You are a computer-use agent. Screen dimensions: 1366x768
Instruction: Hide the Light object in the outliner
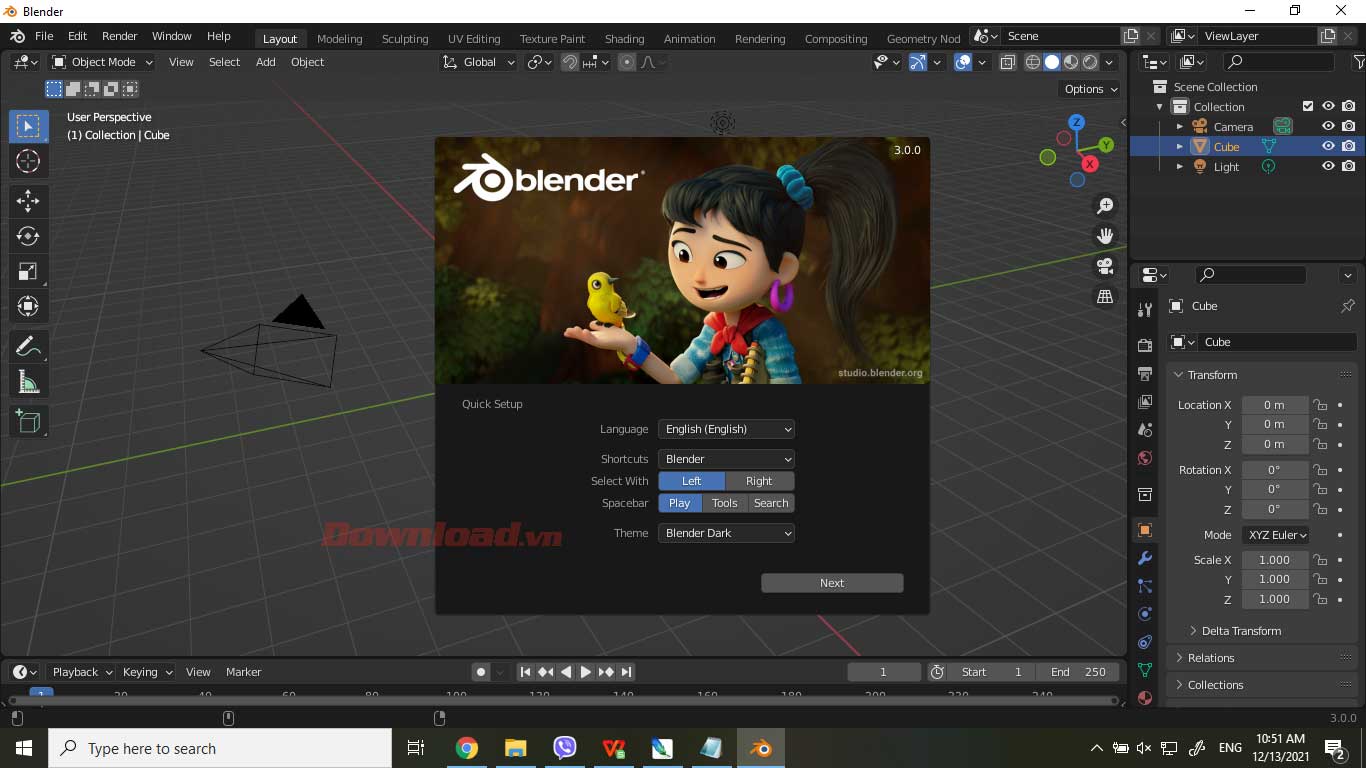pyautogui.click(x=1328, y=166)
